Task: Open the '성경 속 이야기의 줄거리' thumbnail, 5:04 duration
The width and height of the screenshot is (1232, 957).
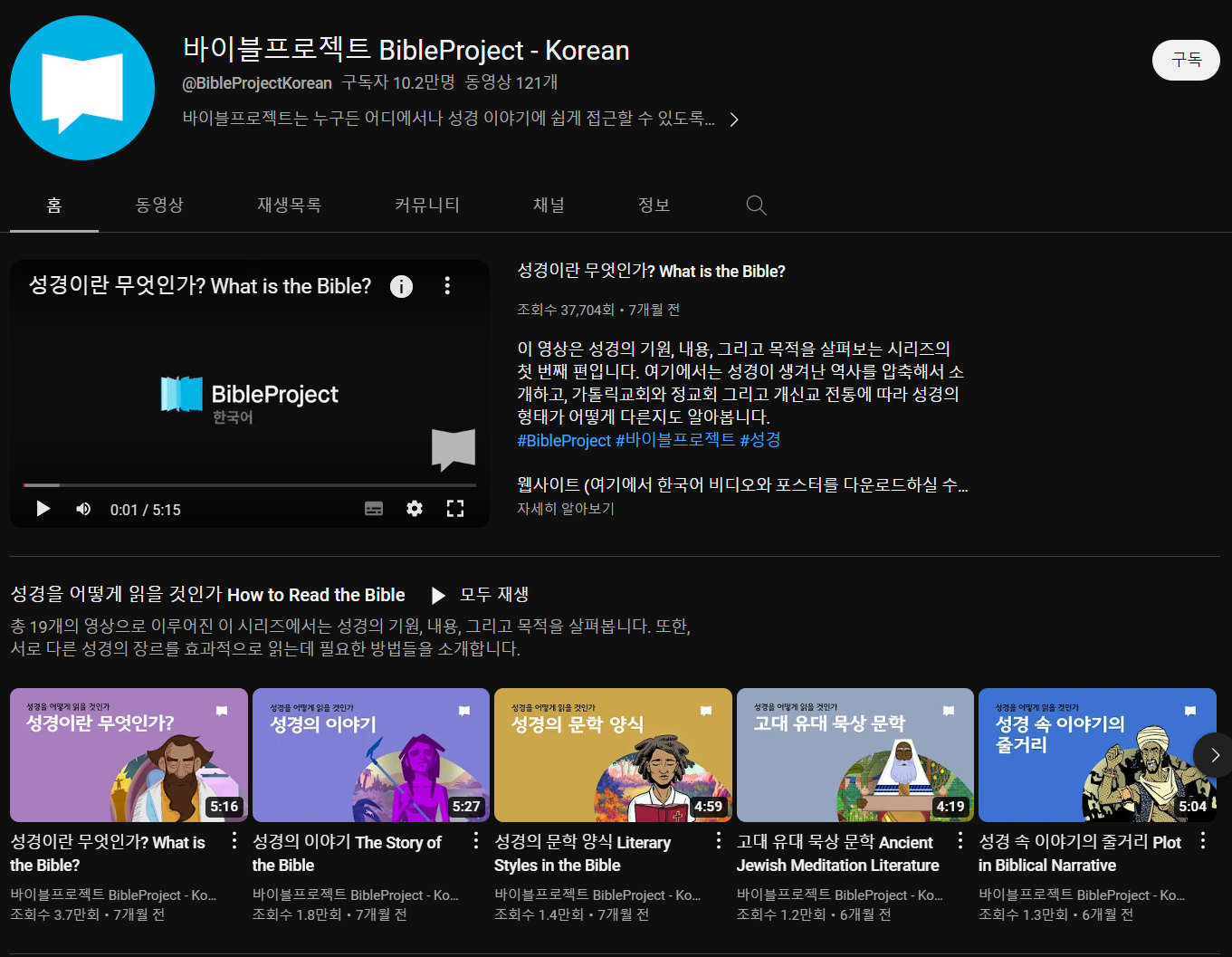Action: (1097, 755)
